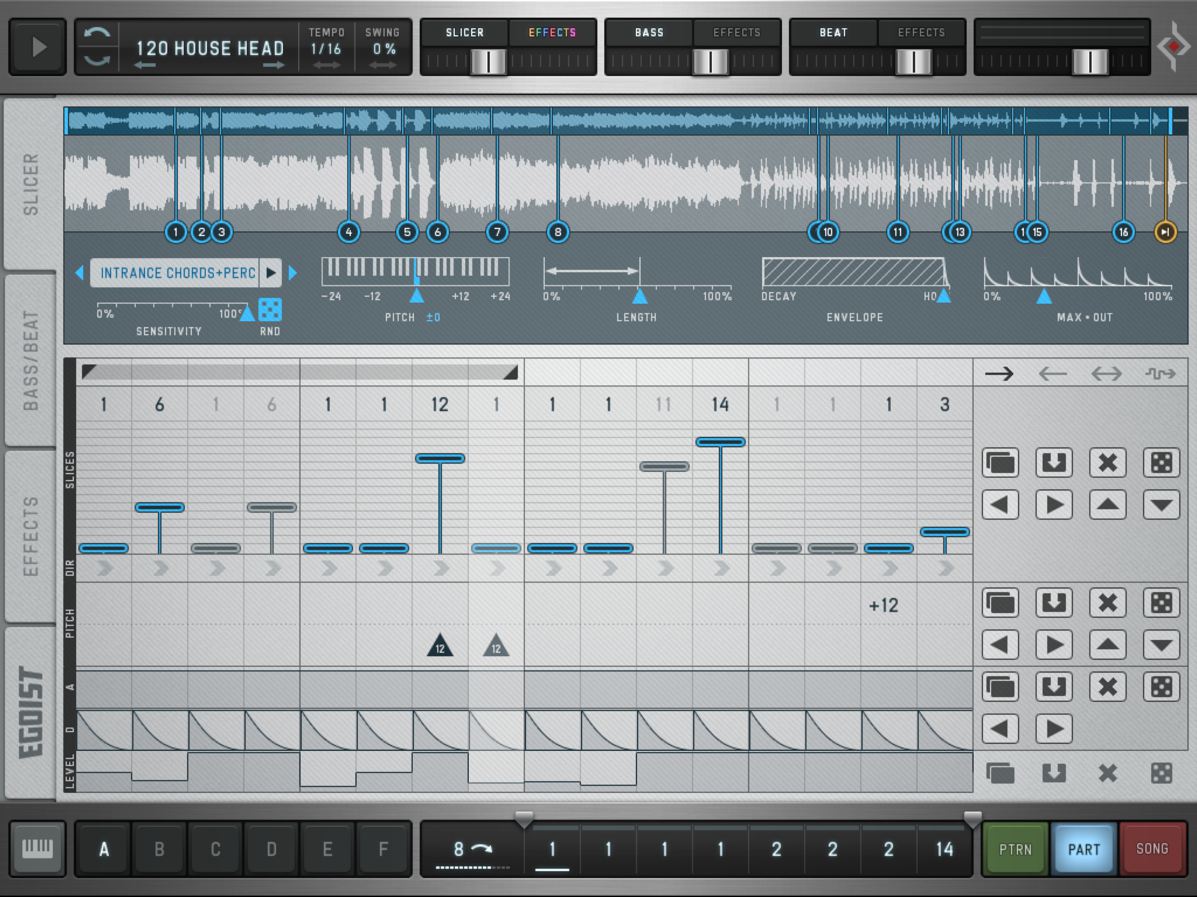Viewport: 1197px width, 897px height.
Task: Click copy icon in pitch row controls
Action: (x=1000, y=603)
